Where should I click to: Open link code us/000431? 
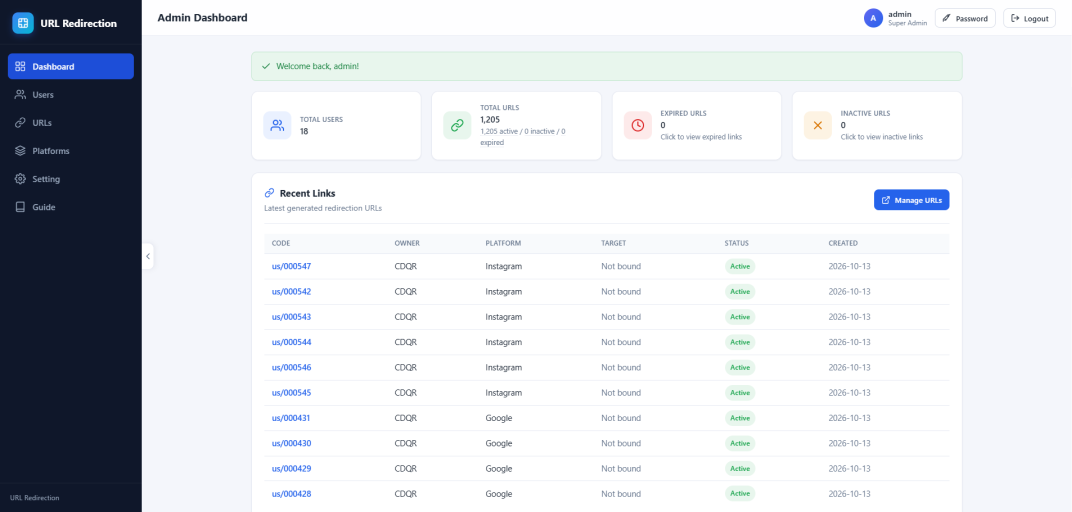(291, 418)
